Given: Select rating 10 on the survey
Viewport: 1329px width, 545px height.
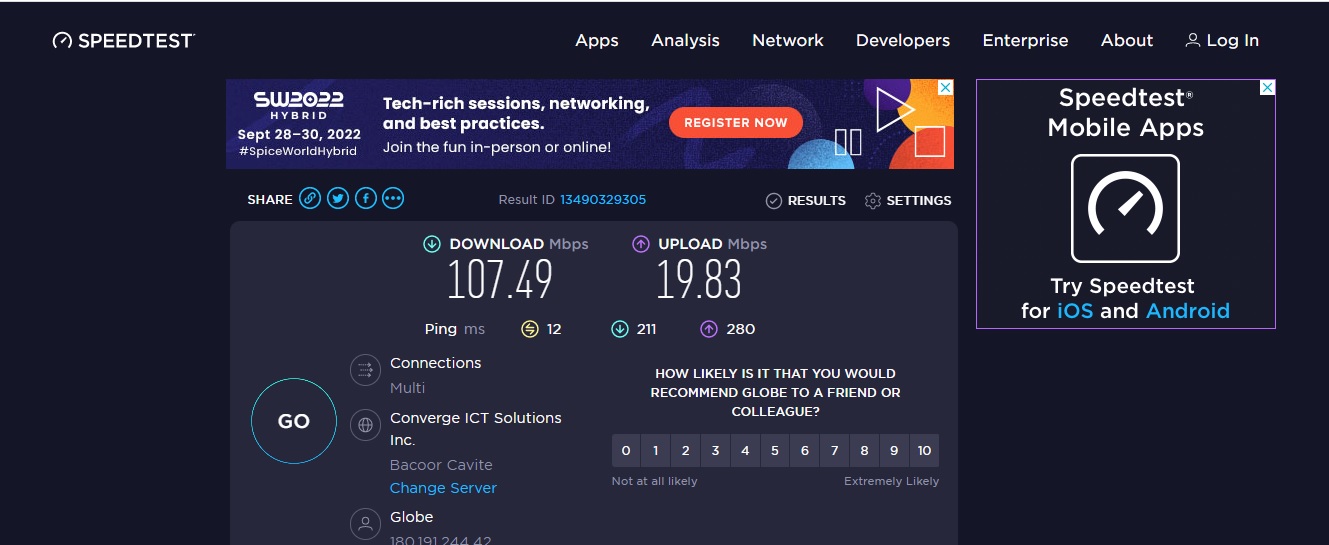Looking at the screenshot, I should point(924,451).
